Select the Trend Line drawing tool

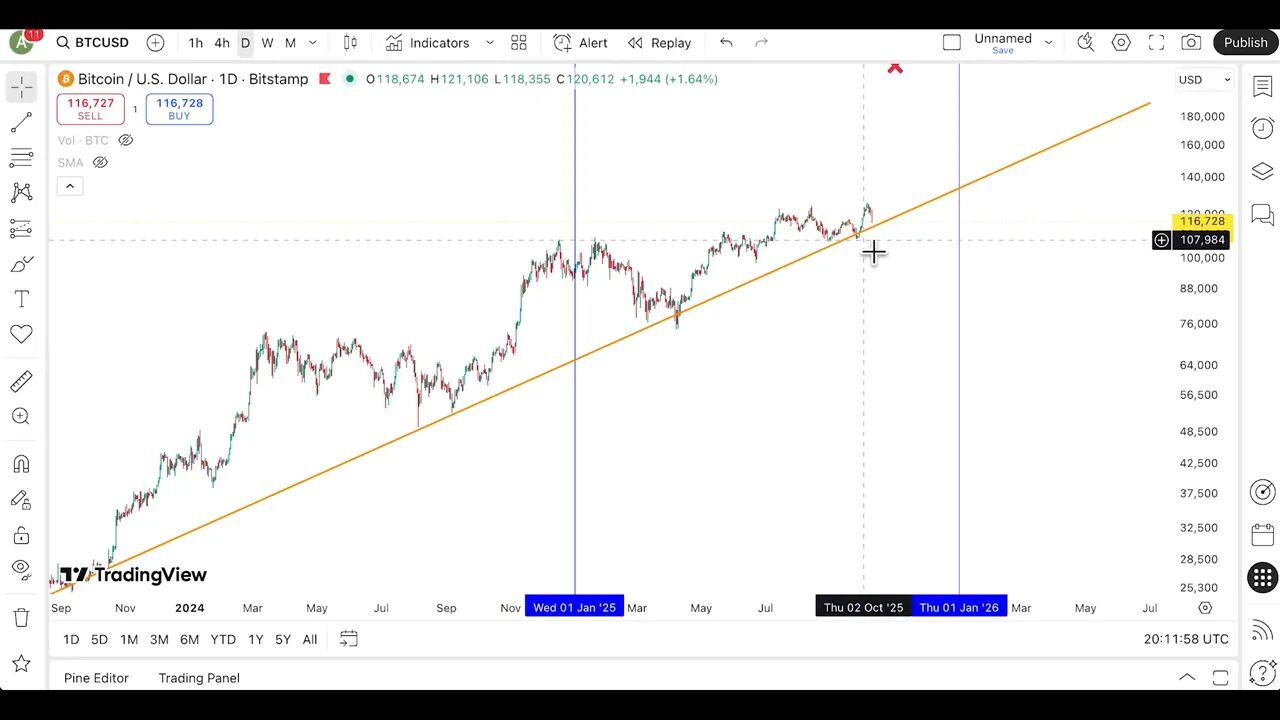coord(21,122)
